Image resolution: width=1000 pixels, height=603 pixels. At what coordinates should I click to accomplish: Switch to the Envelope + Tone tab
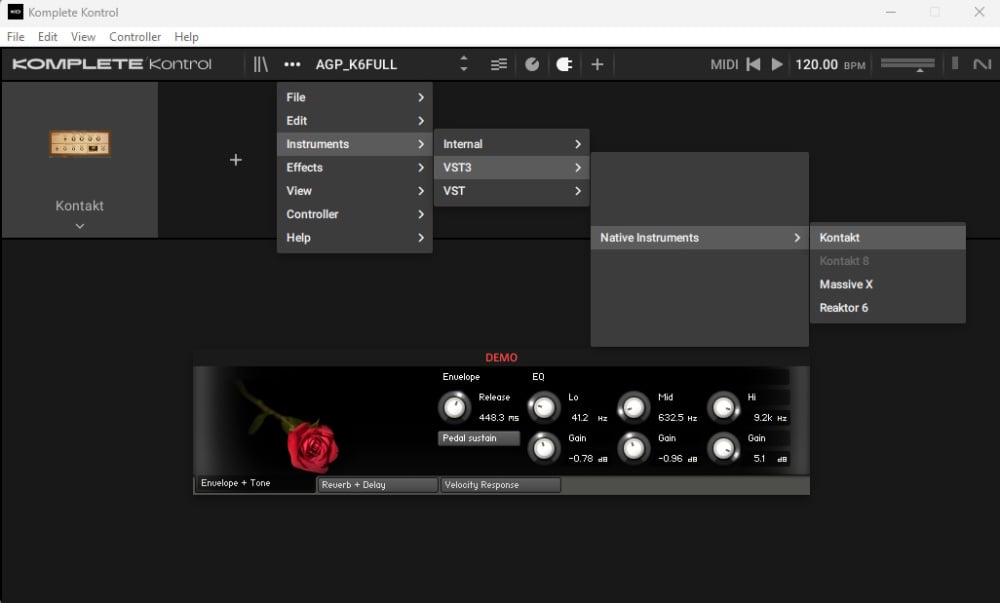tap(254, 483)
